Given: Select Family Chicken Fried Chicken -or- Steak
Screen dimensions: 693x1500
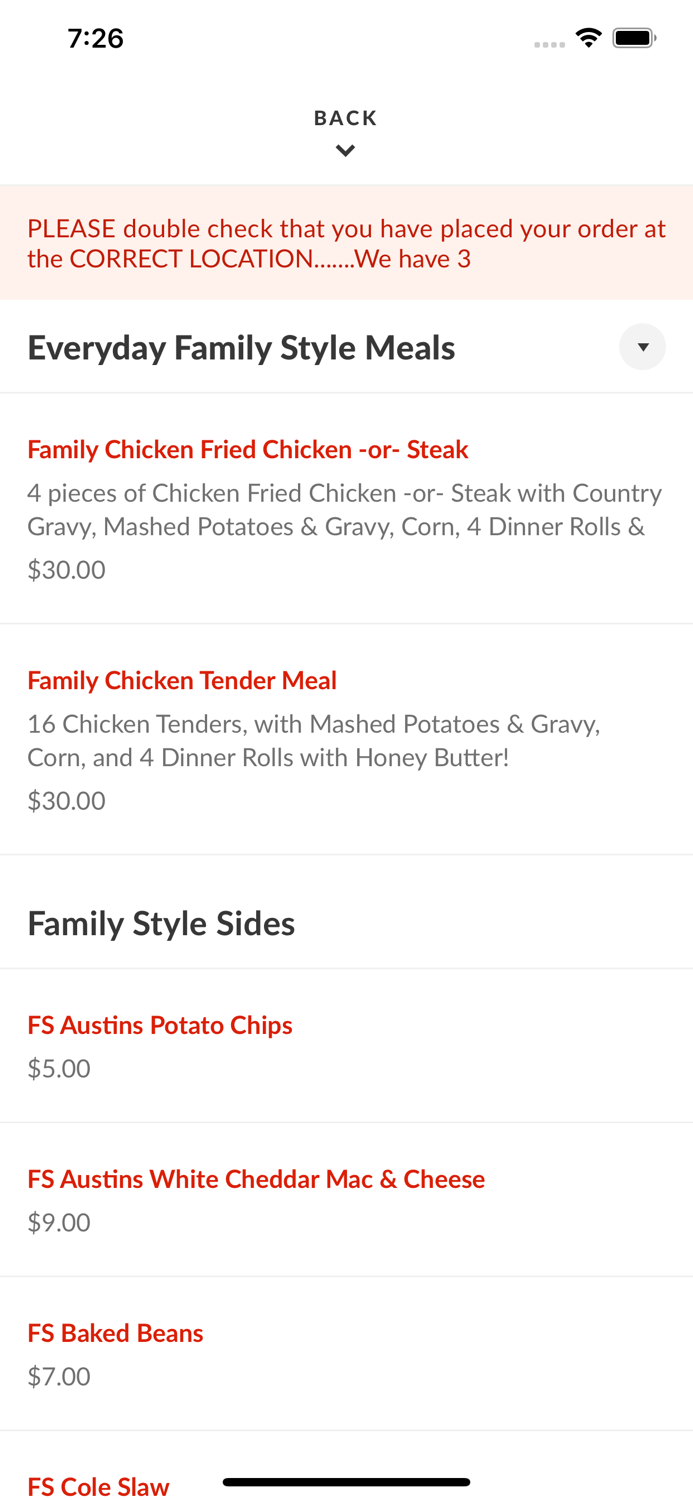Looking at the screenshot, I should pyautogui.click(x=247, y=449).
